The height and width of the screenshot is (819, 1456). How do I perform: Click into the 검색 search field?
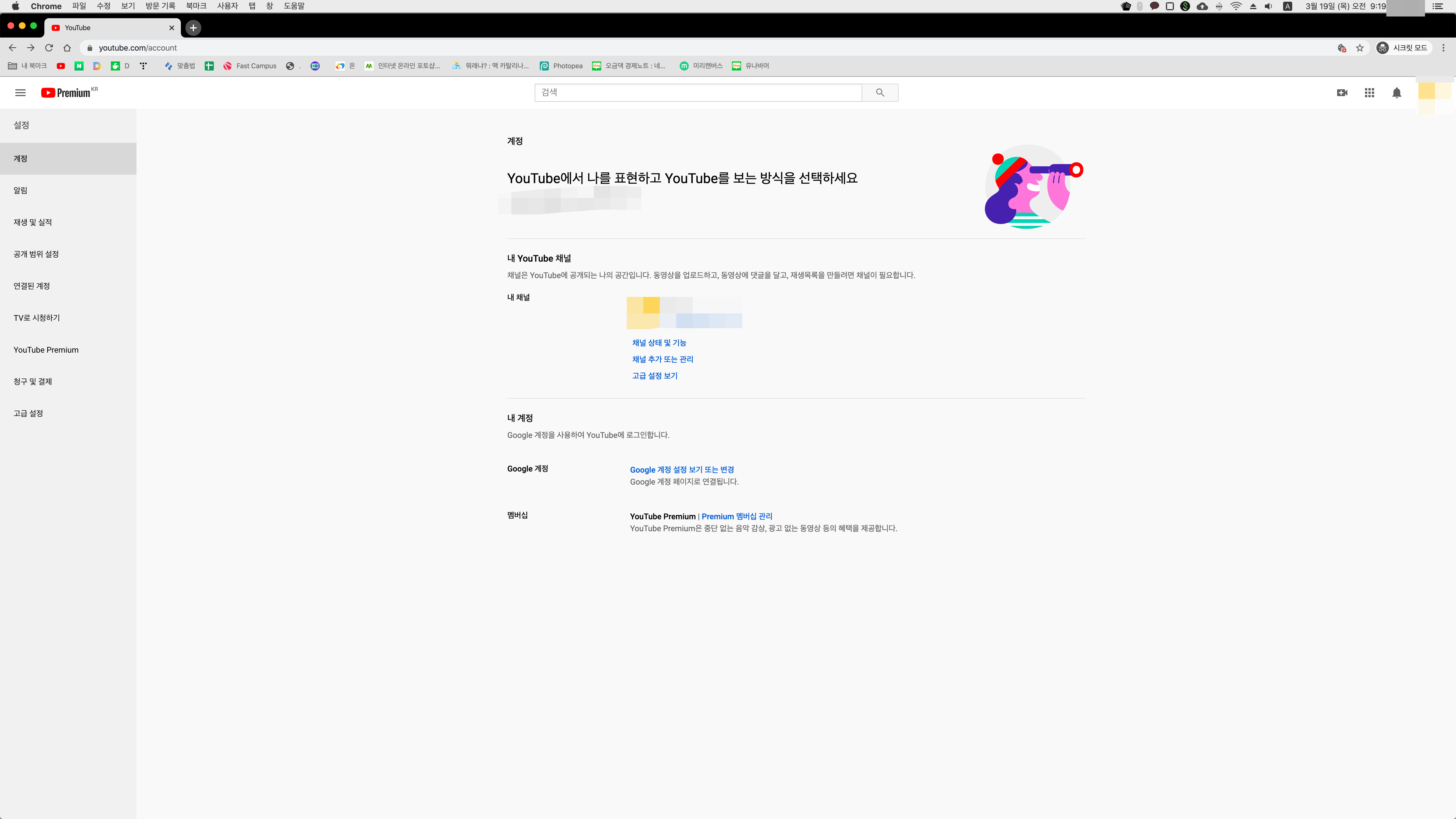(x=698, y=93)
